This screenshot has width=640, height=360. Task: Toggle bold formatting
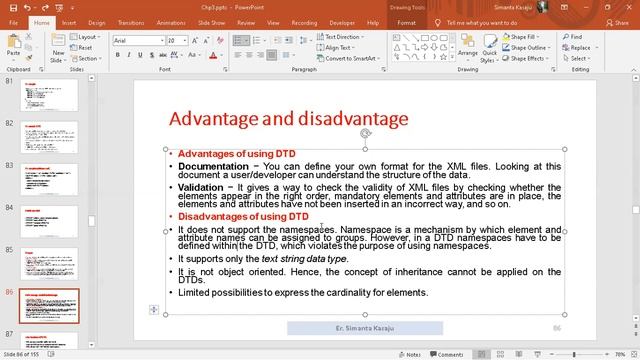coord(118,55)
